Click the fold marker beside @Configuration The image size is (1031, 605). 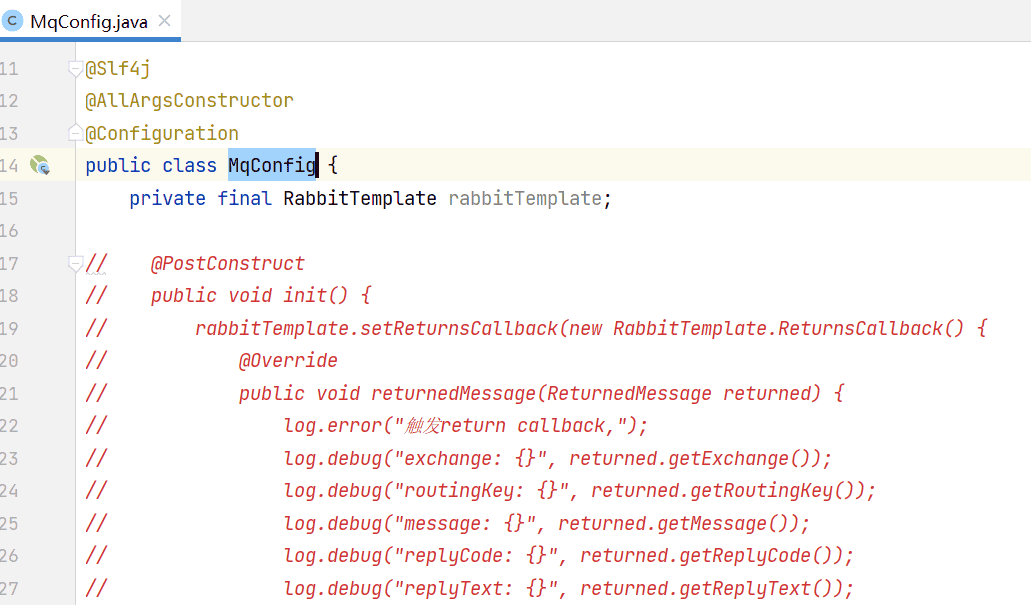pyautogui.click(x=74, y=133)
